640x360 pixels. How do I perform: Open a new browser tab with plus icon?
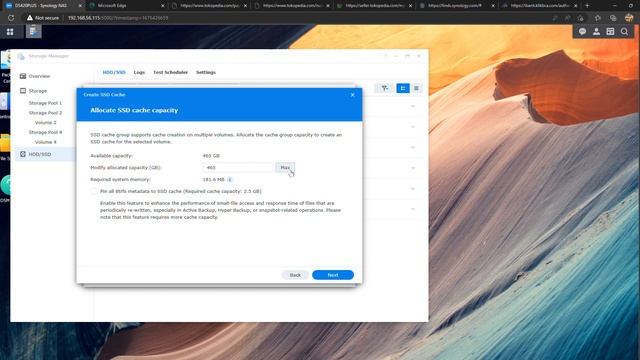587,6
